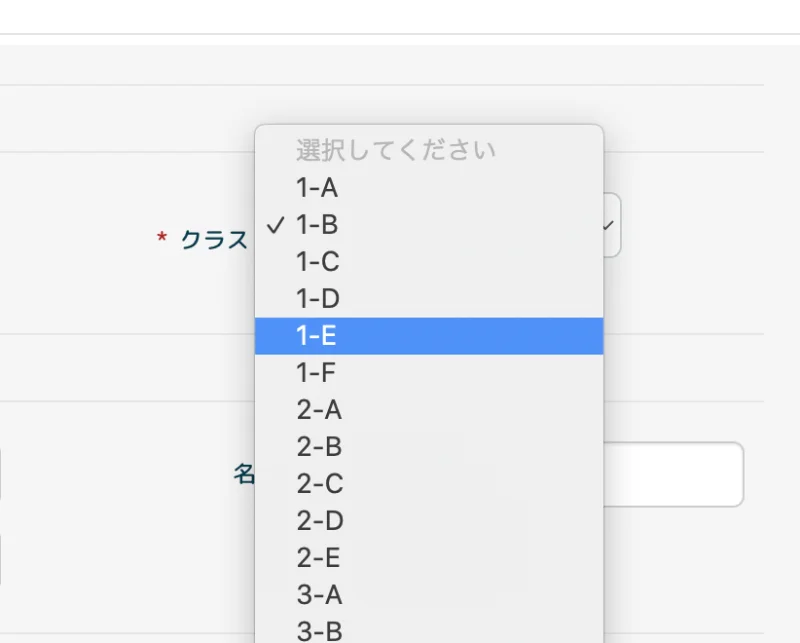This screenshot has width=800, height=643.
Task: Select the 選択してください placeholder option
Action: [429, 150]
